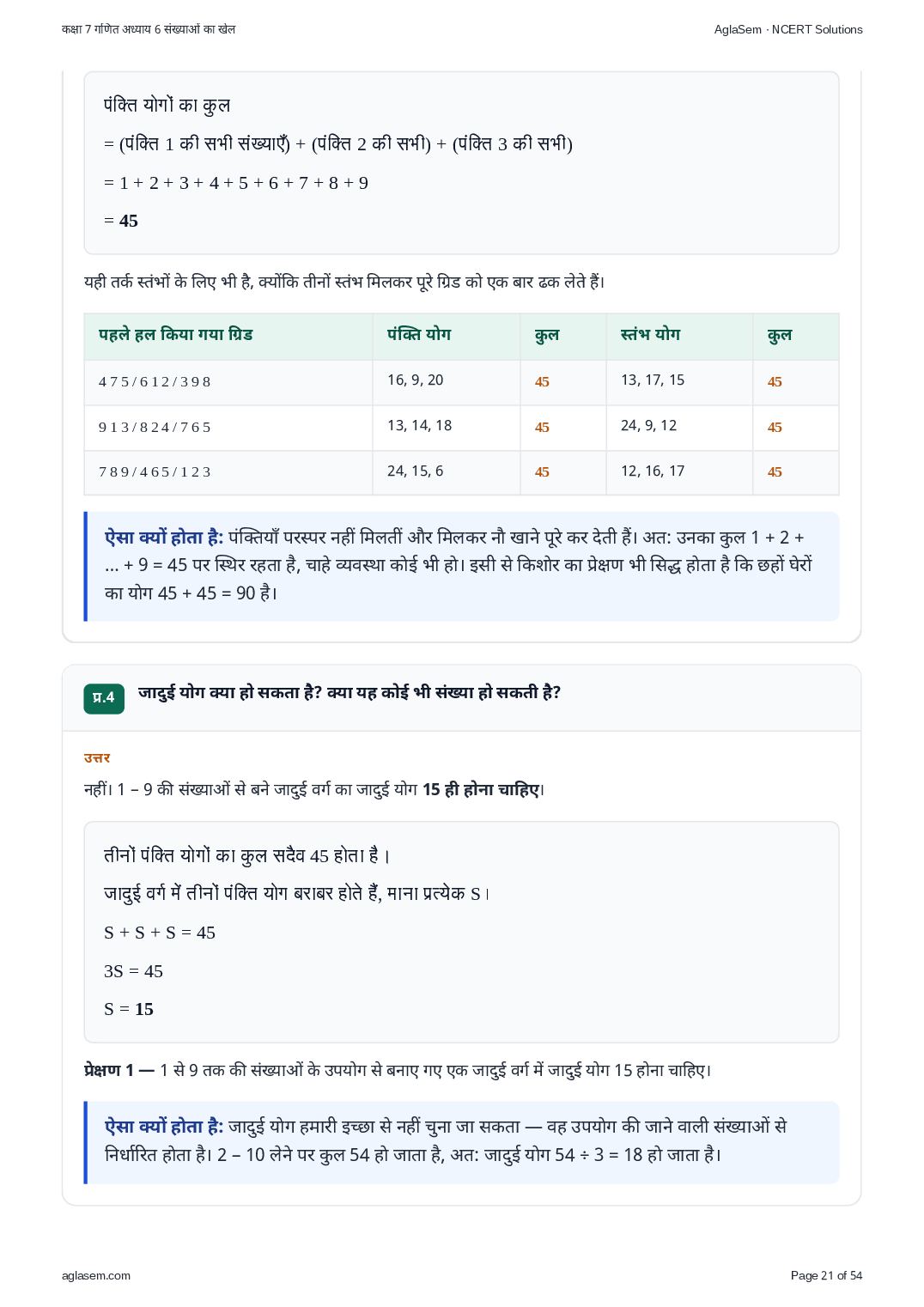Click the bold total = 45 in first box

121,221
